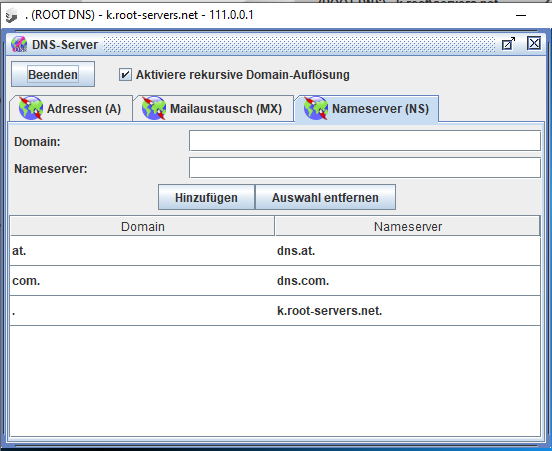Click the Beenden button
Viewport: 552px width, 451px height.
click(53, 74)
